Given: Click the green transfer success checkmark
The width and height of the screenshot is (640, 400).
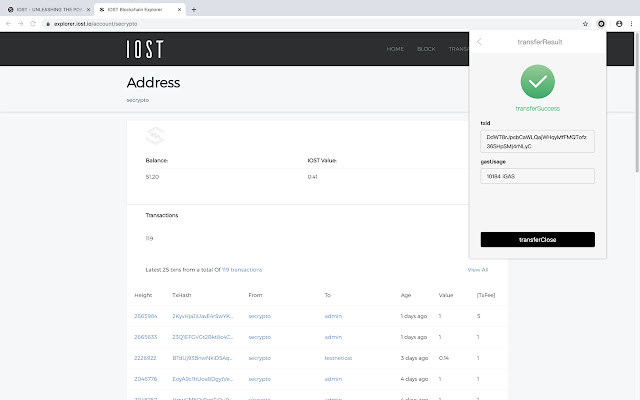Looking at the screenshot, I should 538,82.
